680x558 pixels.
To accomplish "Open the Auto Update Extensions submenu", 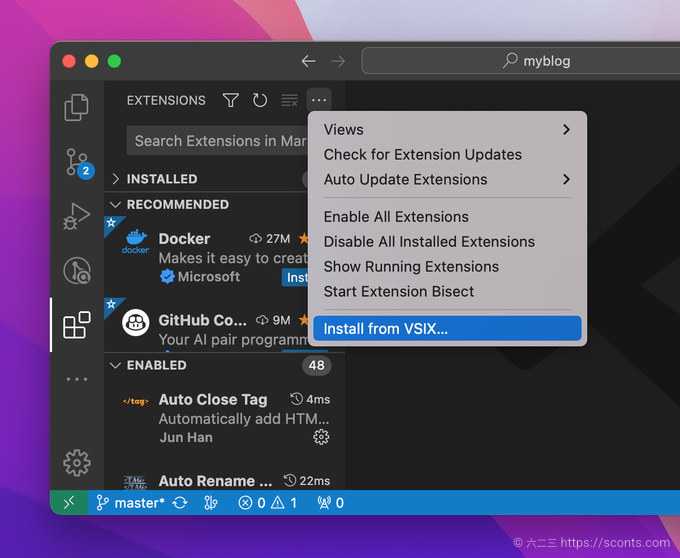I will (447, 179).
